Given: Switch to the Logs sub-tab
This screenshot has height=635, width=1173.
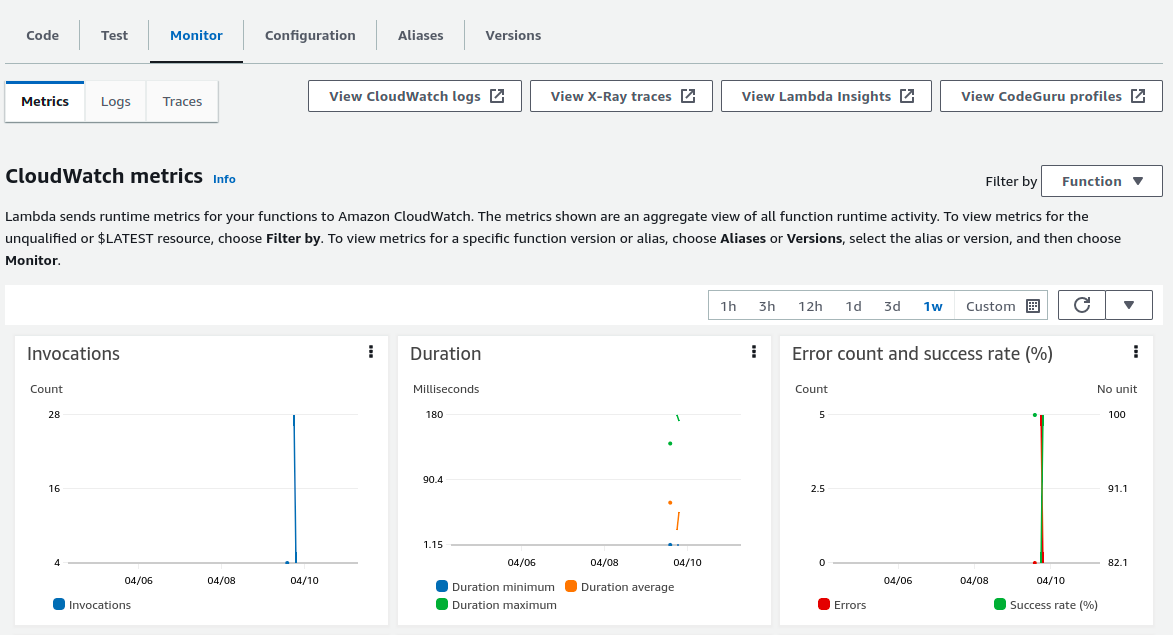Looking at the screenshot, I should click(x=116, y=101).
